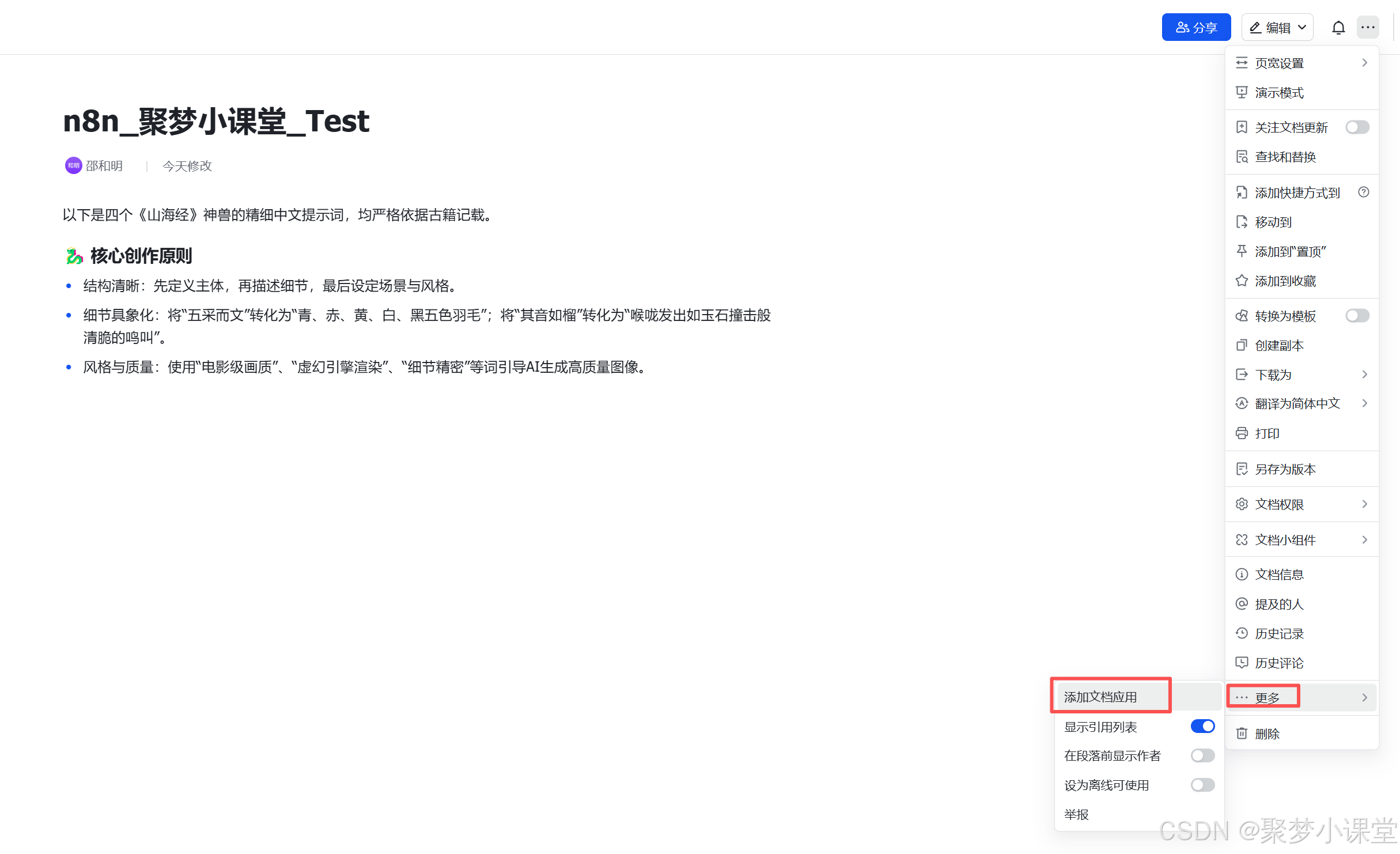This screenshot has height=854, width=1400.
Task: Click the print (打印) printer icon
Action: [x=1242, y=433]
